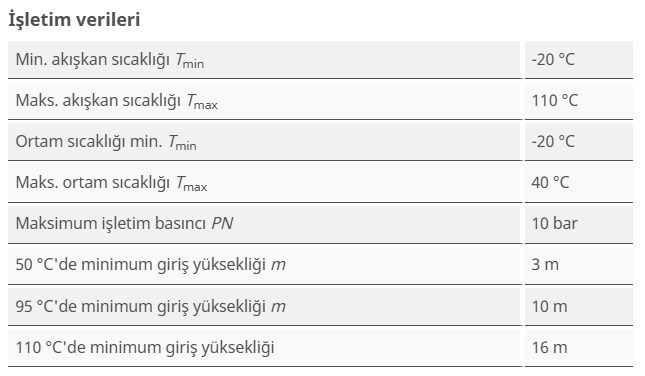The width and height of the screenshot is (645, 376).
Task: Click the İşletim verileri heading
Action: click(74, 19)
